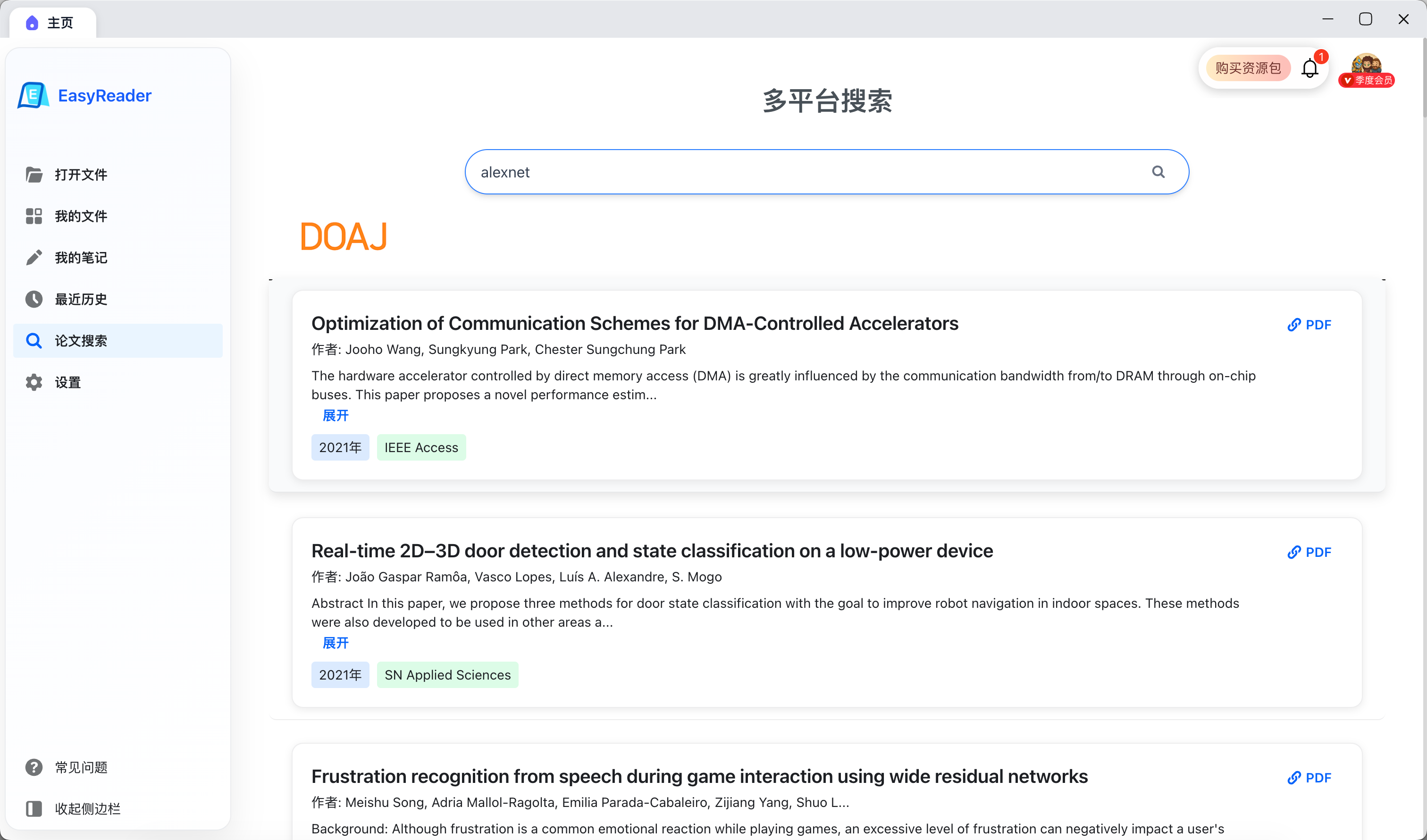Image resolution: width=1427 pixels, height=840 pixels.
Task: Open 我的笔记 pencil item
Action: 80,258
